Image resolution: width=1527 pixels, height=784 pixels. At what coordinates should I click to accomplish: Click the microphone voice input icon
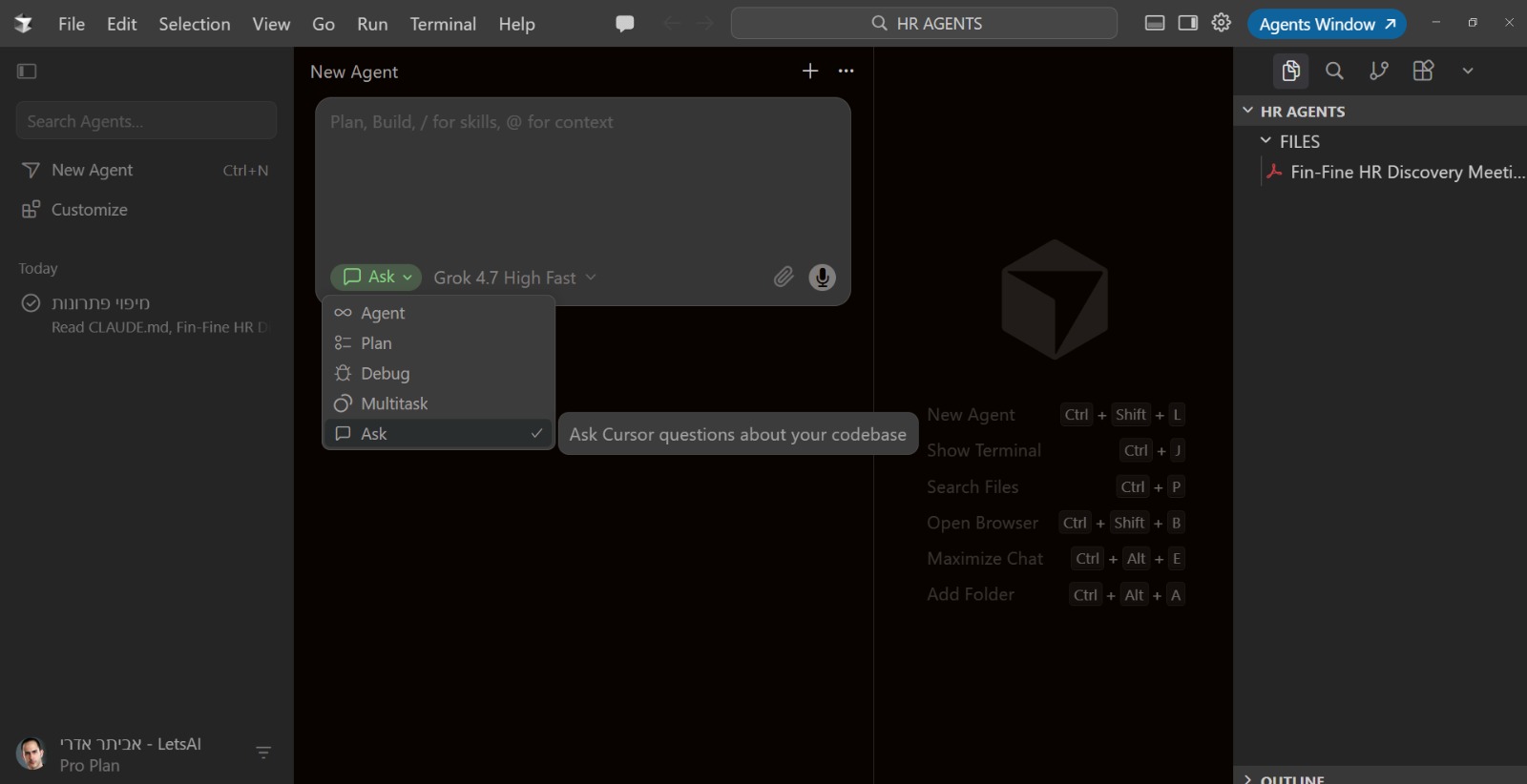point(822,277)
